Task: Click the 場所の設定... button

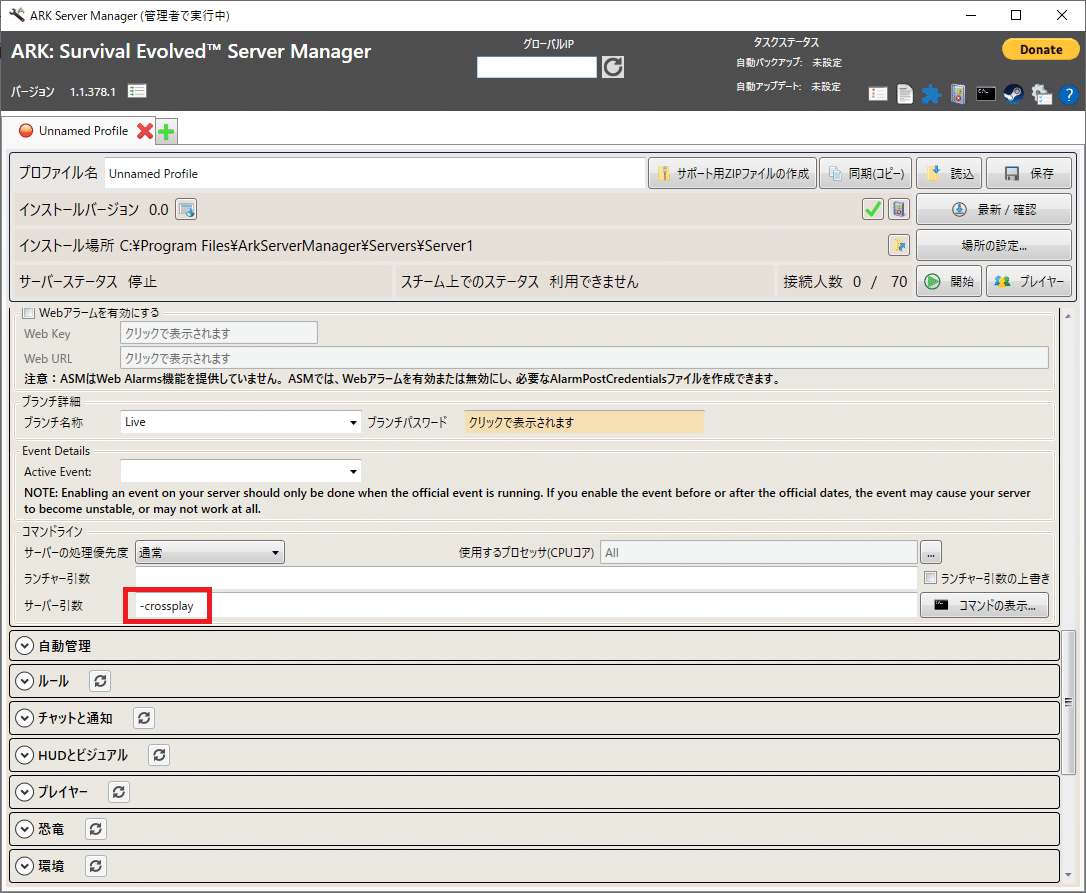Action: (x=994, y=245)
